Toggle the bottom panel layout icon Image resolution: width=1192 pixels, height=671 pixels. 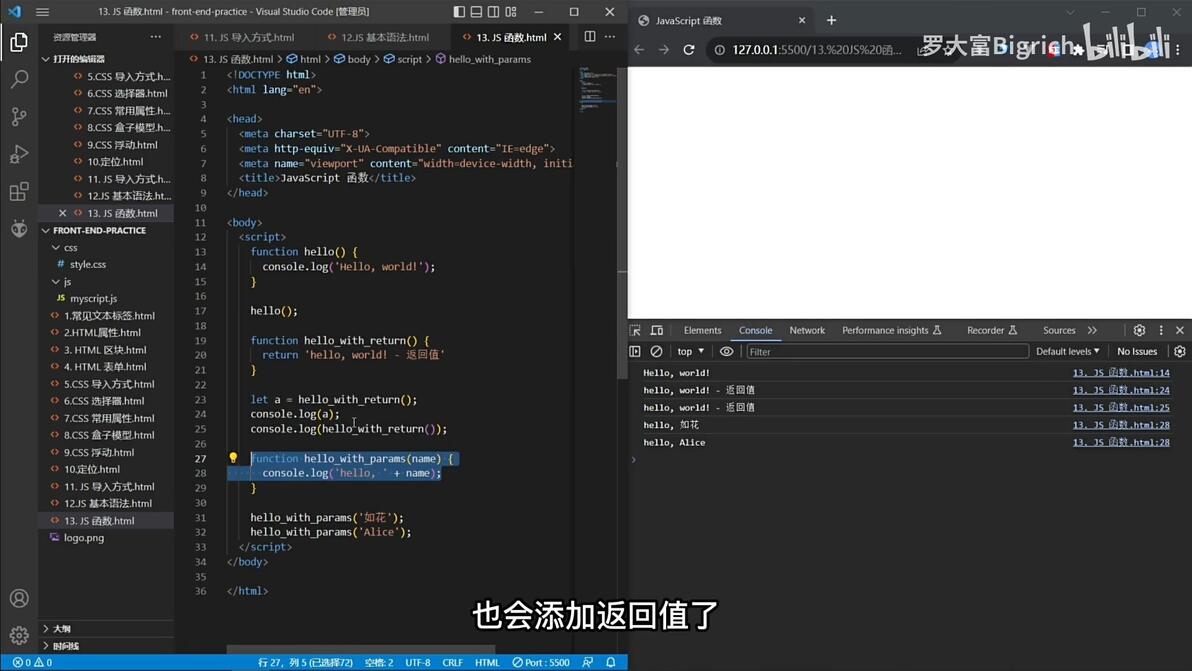(x=476, y=11)
